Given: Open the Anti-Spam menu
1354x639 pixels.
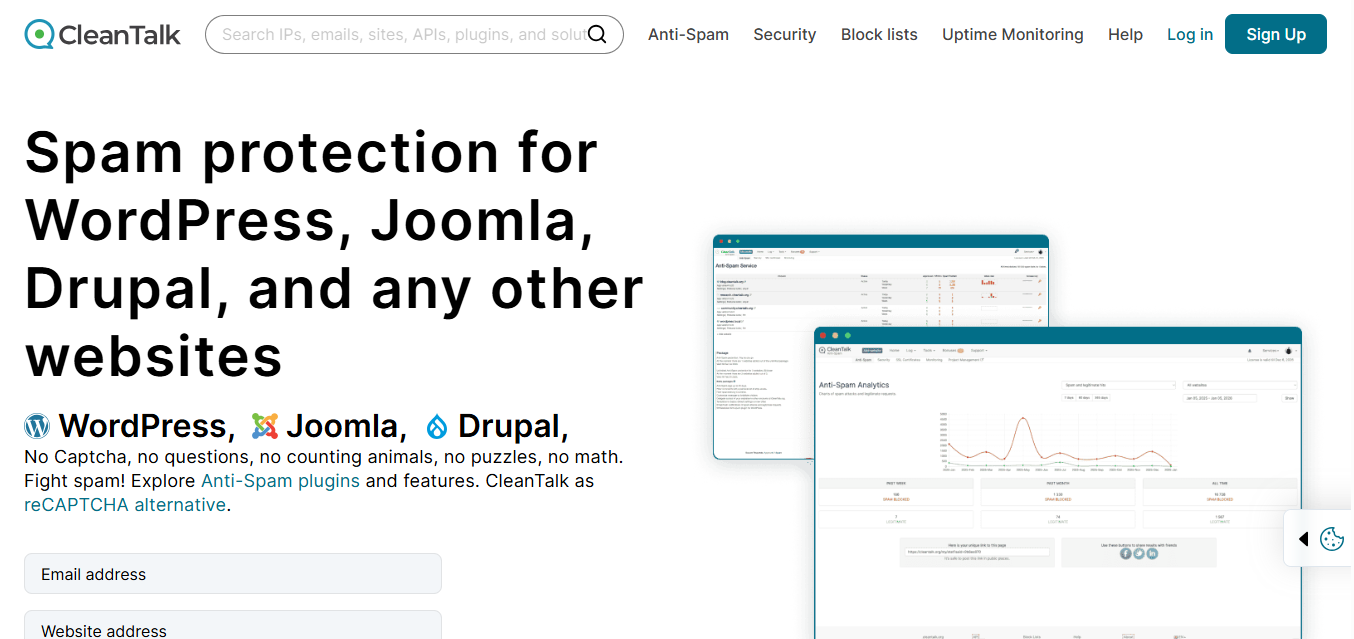Looking at the screenshot, I should (688, 34).
